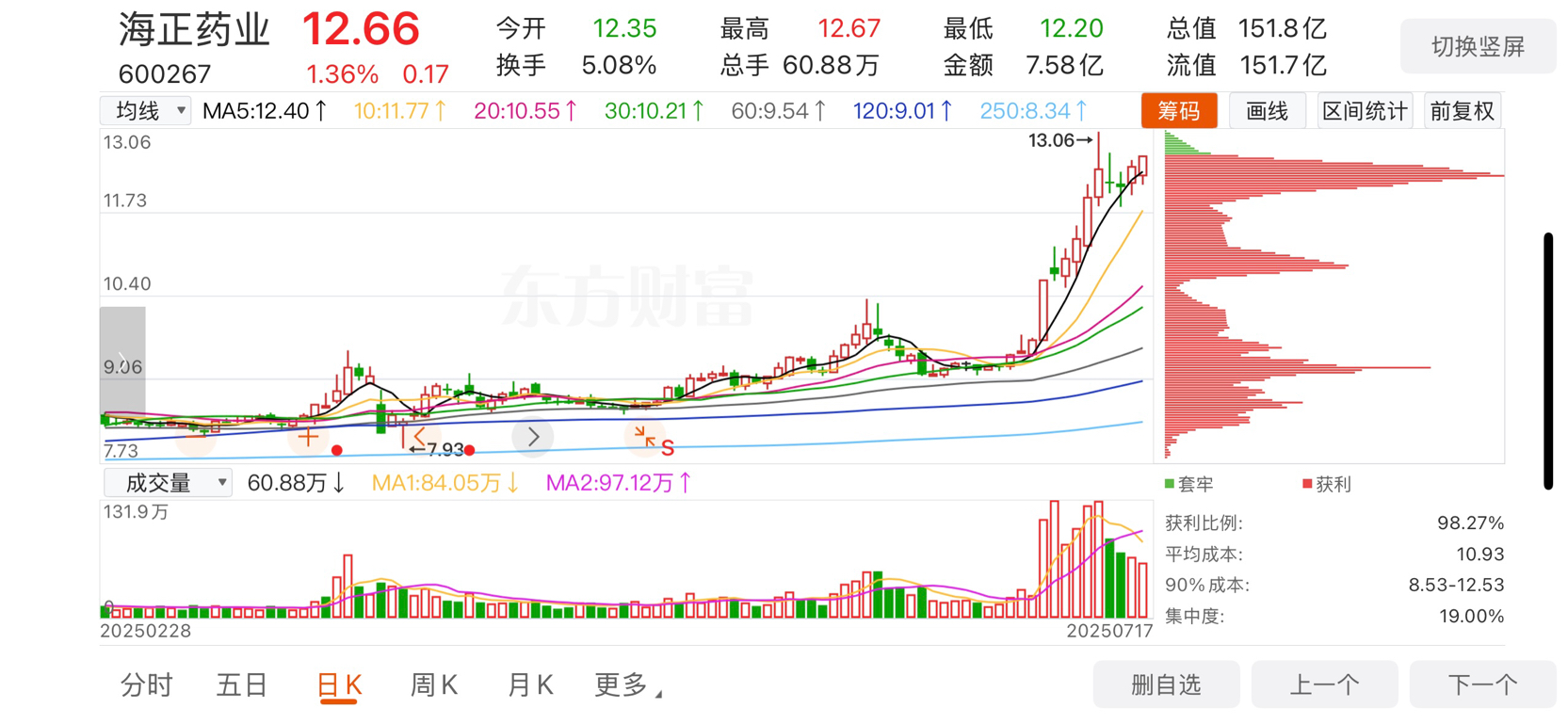Click the 60:9.54 moving average value
The width and height of the screenshot is (1568, 724).
click(779, 111)
